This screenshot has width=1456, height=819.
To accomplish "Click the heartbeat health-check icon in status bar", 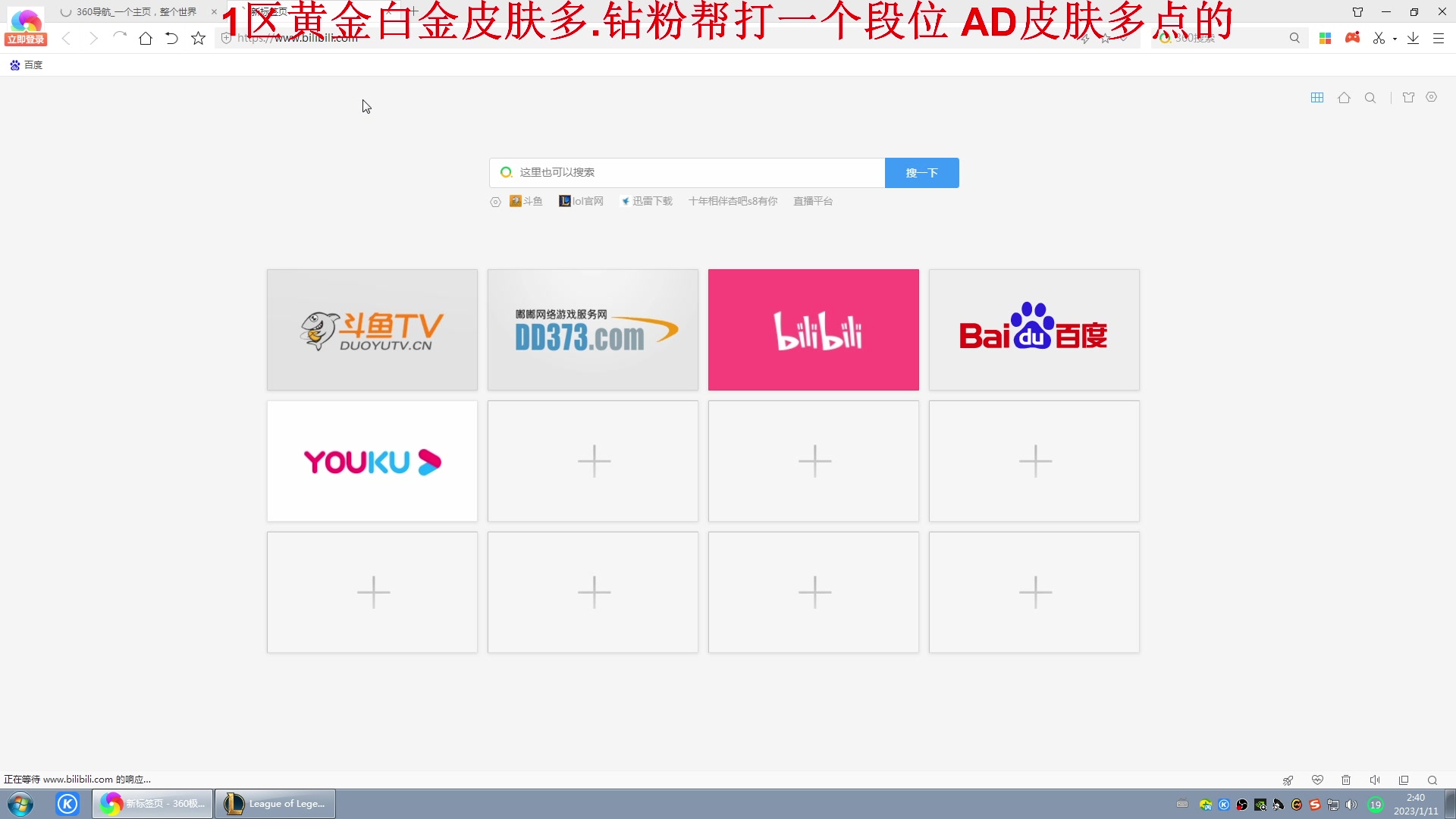I will click(1317, 780).
